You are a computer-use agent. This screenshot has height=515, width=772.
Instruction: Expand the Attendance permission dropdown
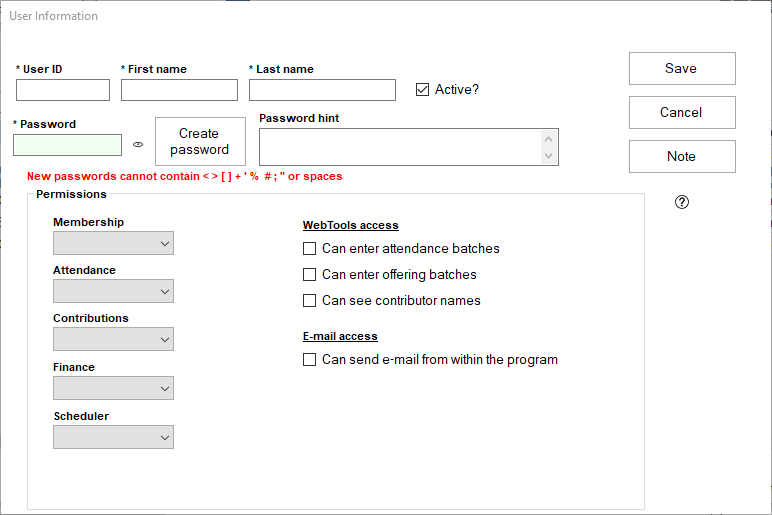(x=113, y=291)
